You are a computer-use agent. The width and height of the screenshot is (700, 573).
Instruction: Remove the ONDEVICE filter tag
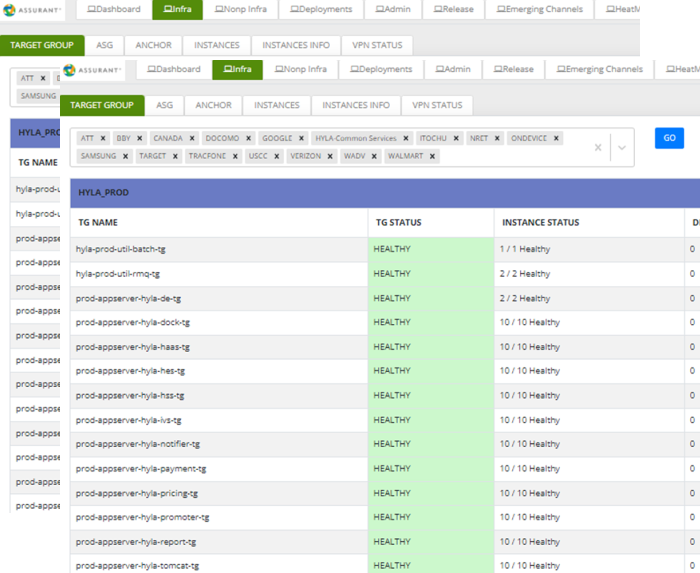tap(556, 138)
